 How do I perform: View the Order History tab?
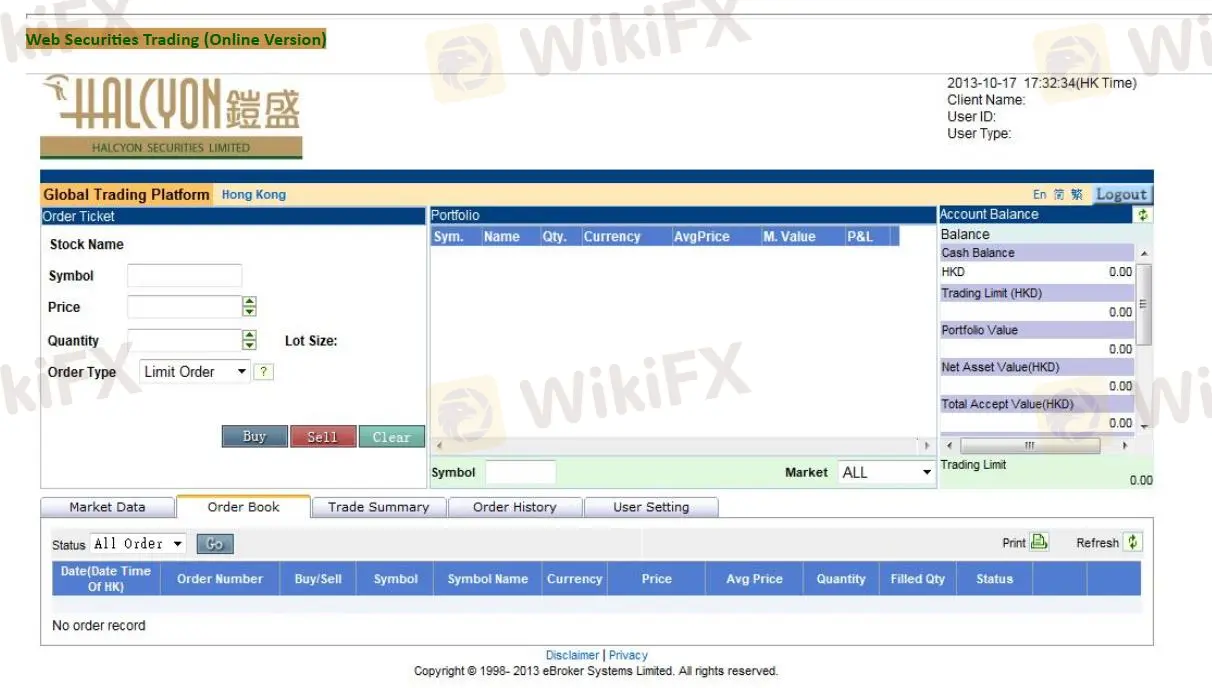(x=514, y=507)
